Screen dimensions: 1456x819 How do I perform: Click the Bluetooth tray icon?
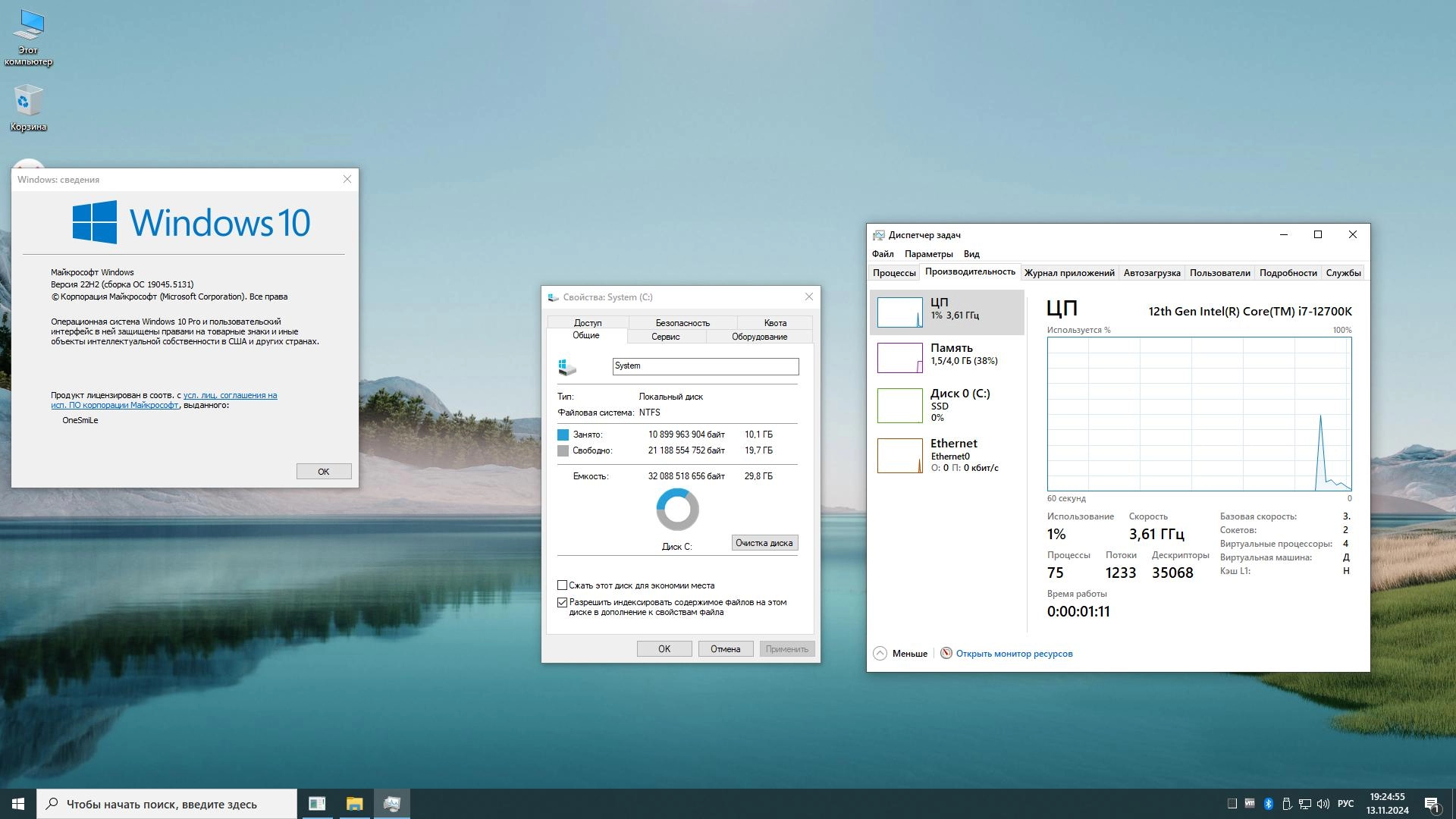point(1268,804)
